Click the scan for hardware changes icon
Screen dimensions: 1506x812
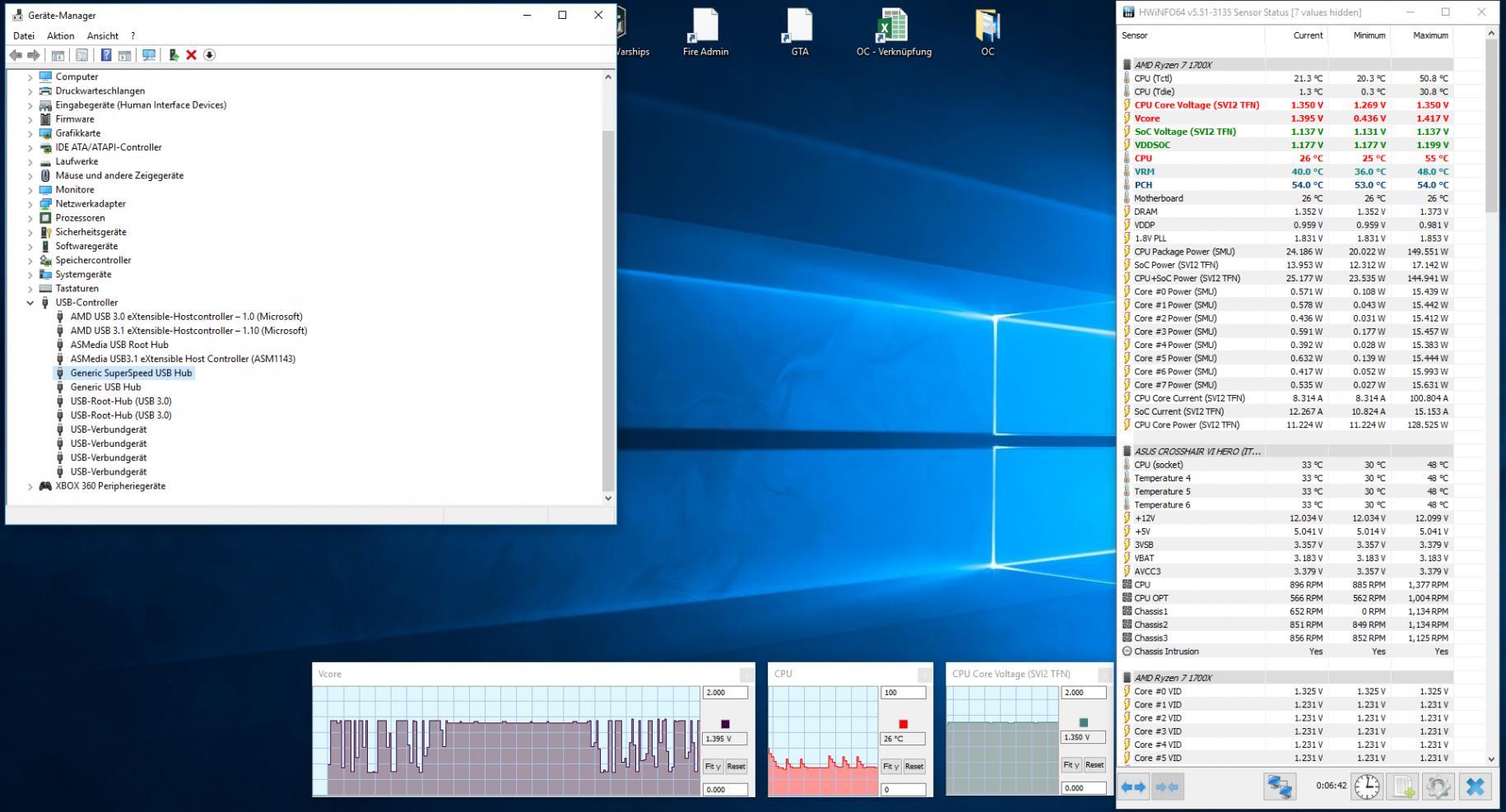point(149,55)
